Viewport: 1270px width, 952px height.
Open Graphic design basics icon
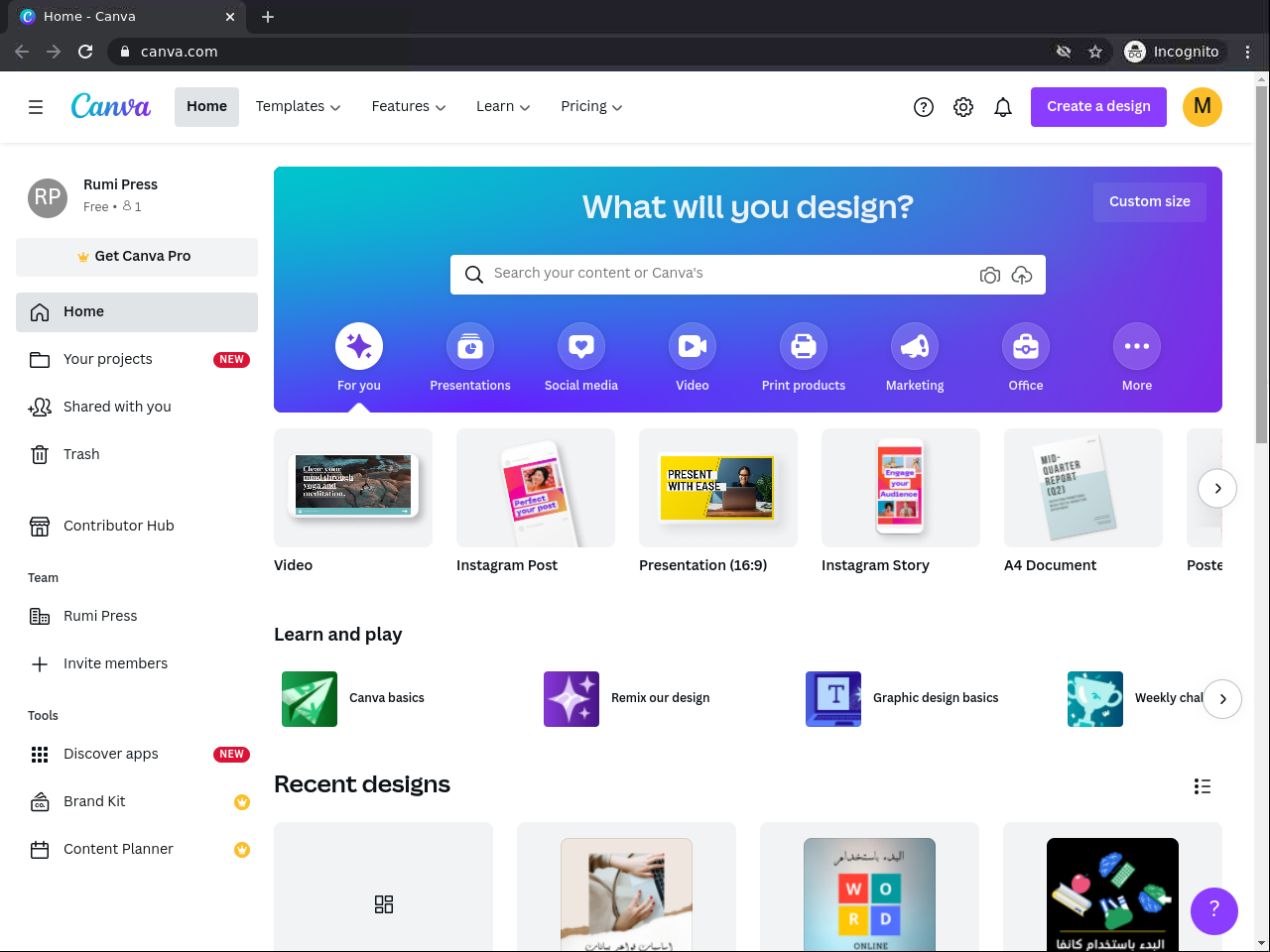[833, 699]
